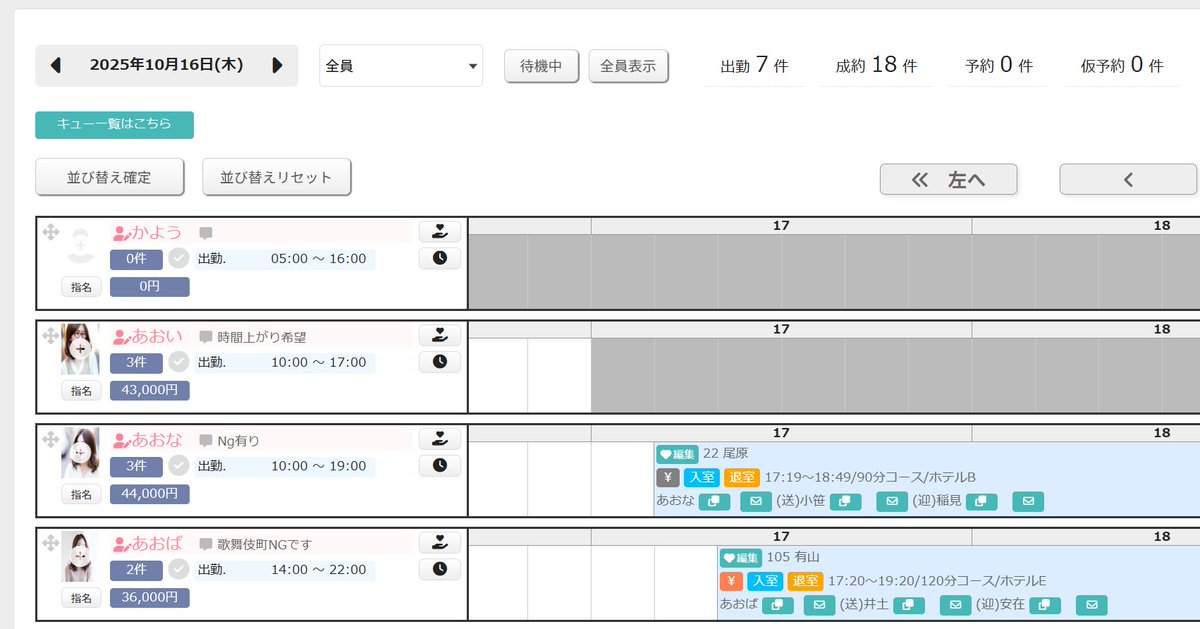Click copy icon next to あおな
This screenshot has height=629, width=1200.
click(x=714, y=502)
